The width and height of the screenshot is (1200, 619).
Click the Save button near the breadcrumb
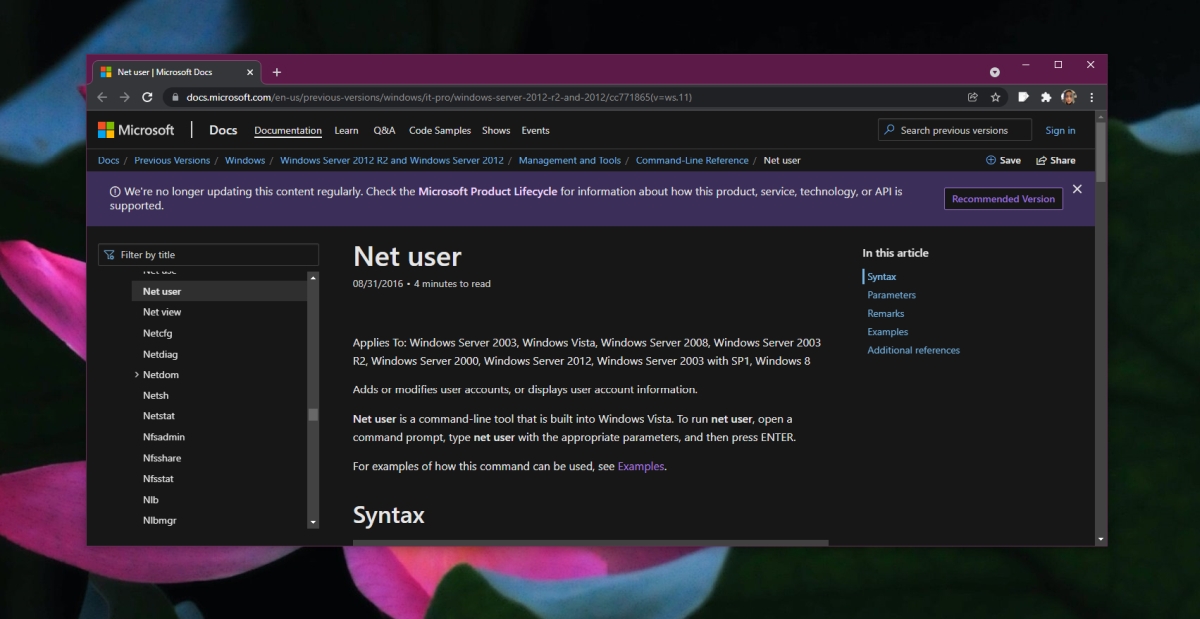click(1003, 160)
